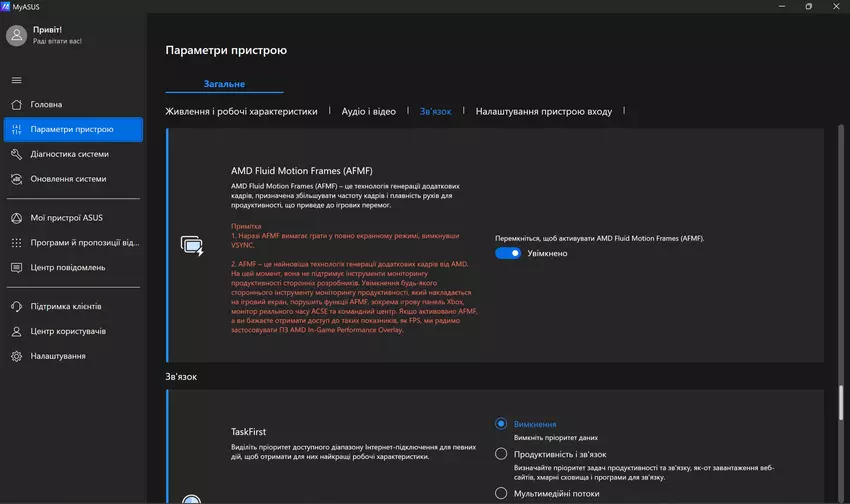Click user avatar profile picture
The width and height of the screenshot is (850, 504).
coord(17,36)
